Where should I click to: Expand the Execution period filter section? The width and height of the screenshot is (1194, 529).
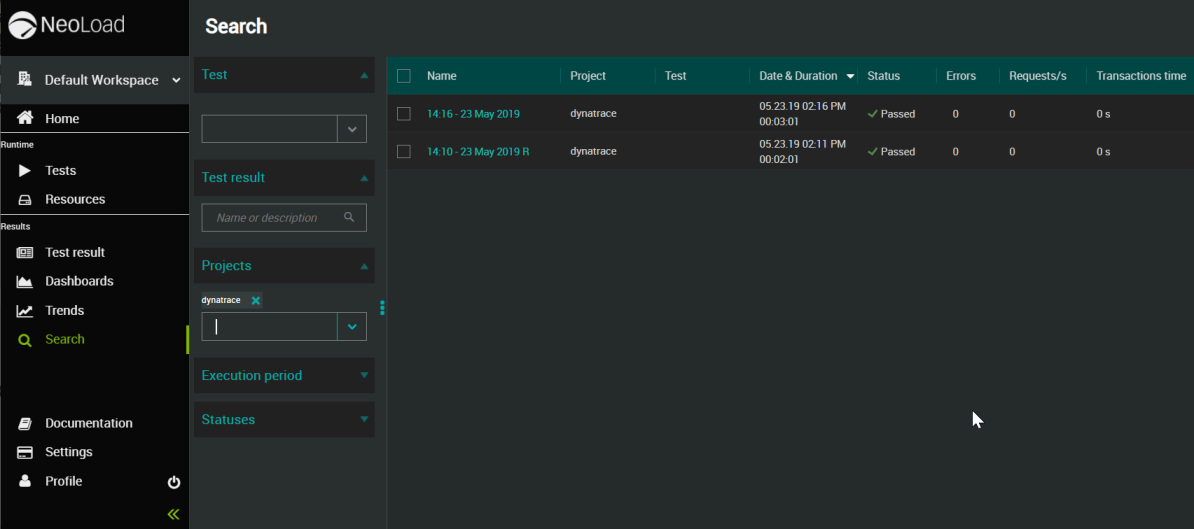284,376
